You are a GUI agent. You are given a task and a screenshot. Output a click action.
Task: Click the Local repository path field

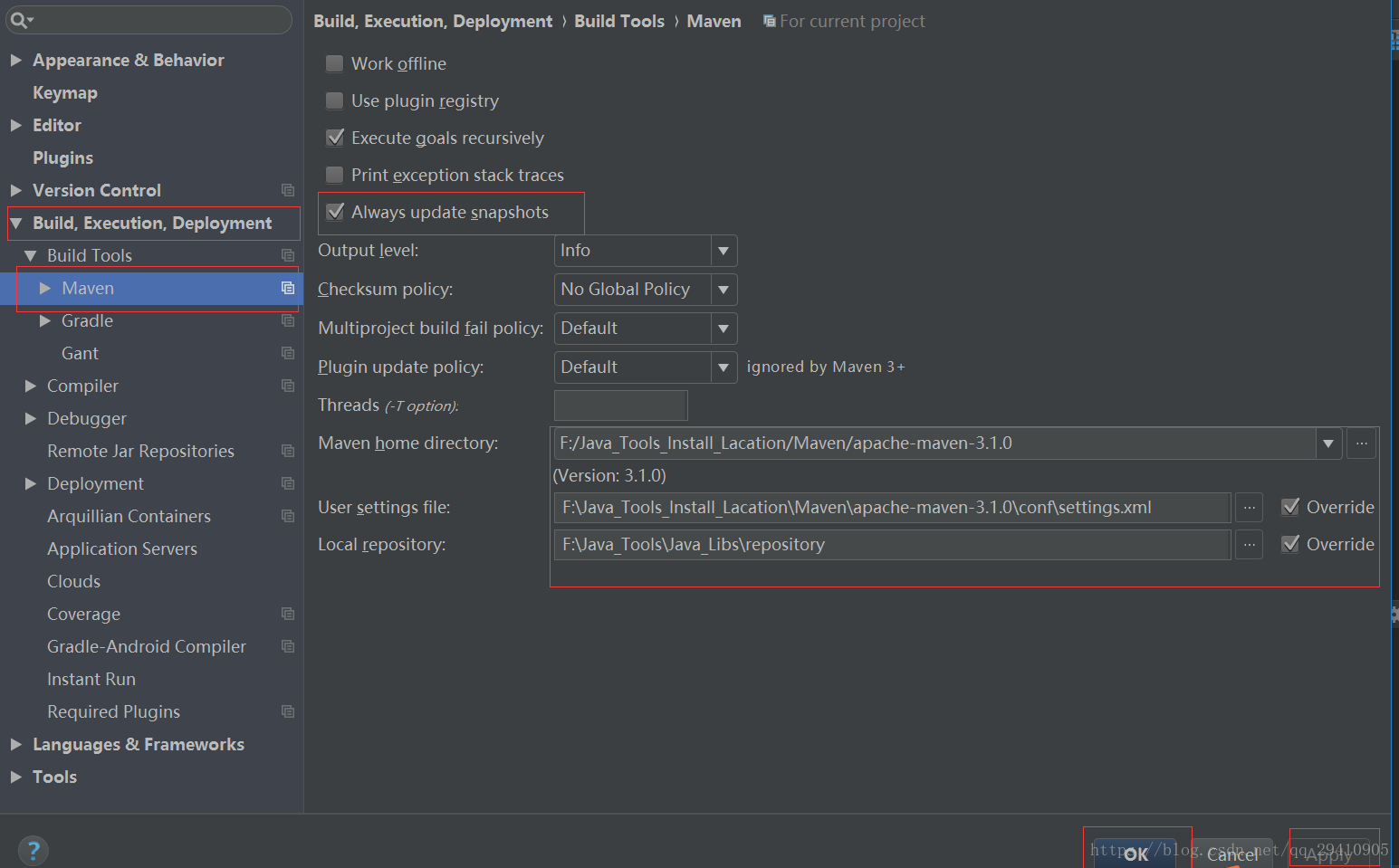coord(892,545)
